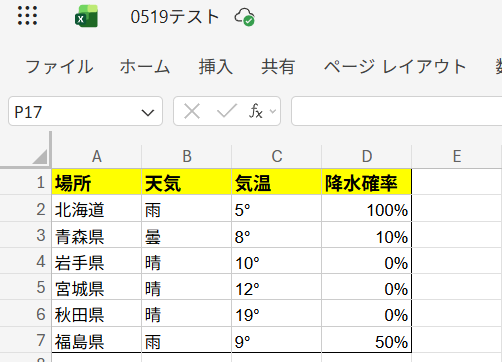
Task: Switch to the ホーム ribbon tab
Action: [x=145, y=66]
